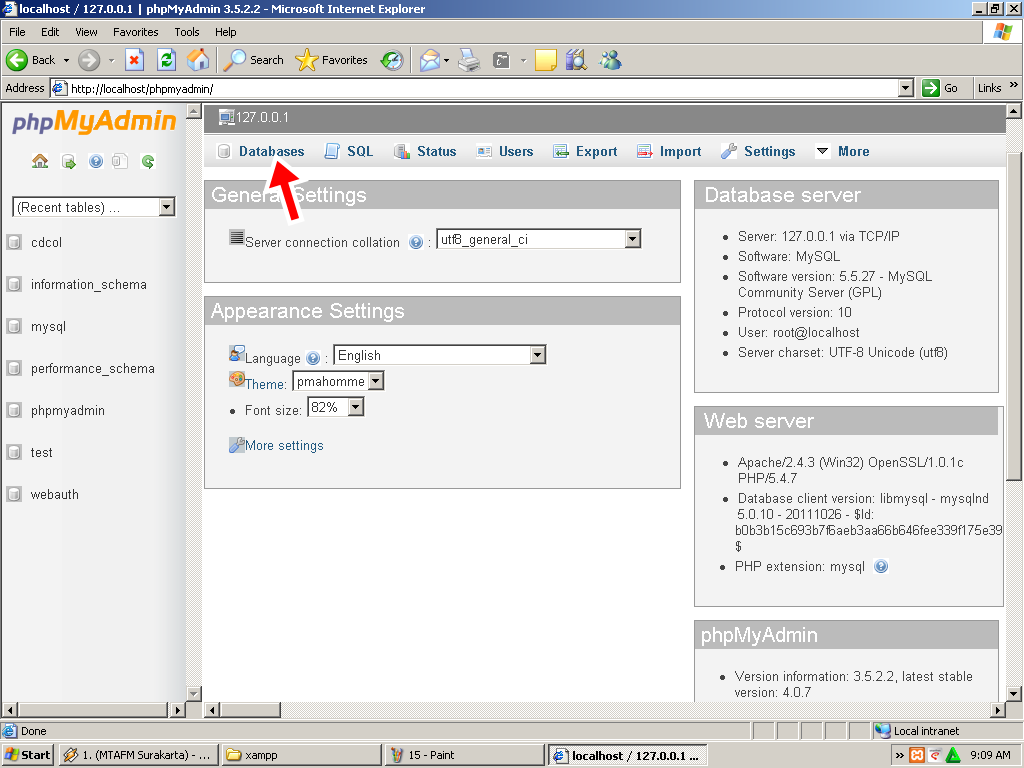Click the Mail toolbar icon
Image resolution: width=1024 pixels, height=768 pixels.
(x=430, y=60)
